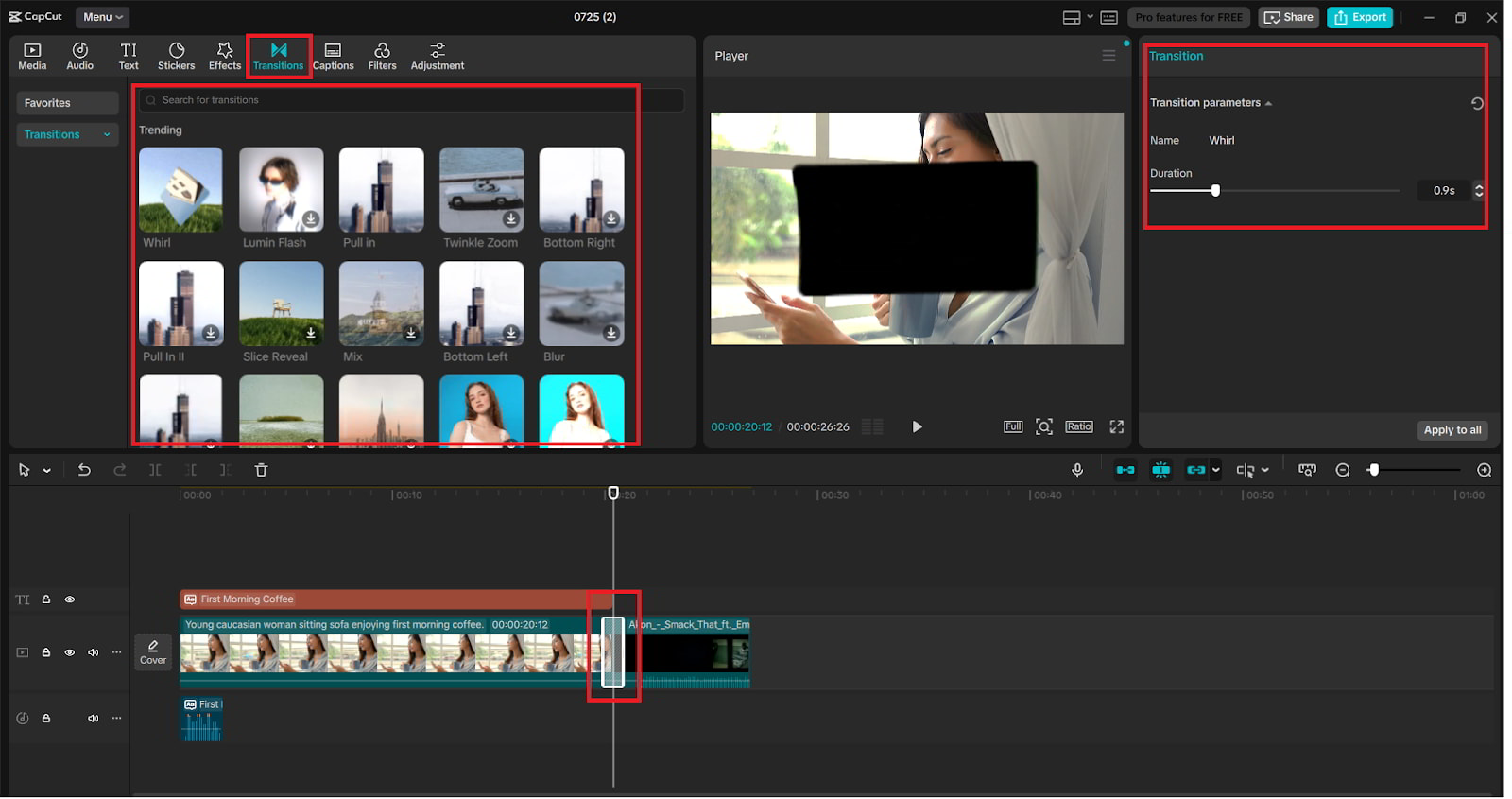Download the Bottom Left transition
Image resolution: width=1512 pixels, height=799 pixels.
click(511, 334)
